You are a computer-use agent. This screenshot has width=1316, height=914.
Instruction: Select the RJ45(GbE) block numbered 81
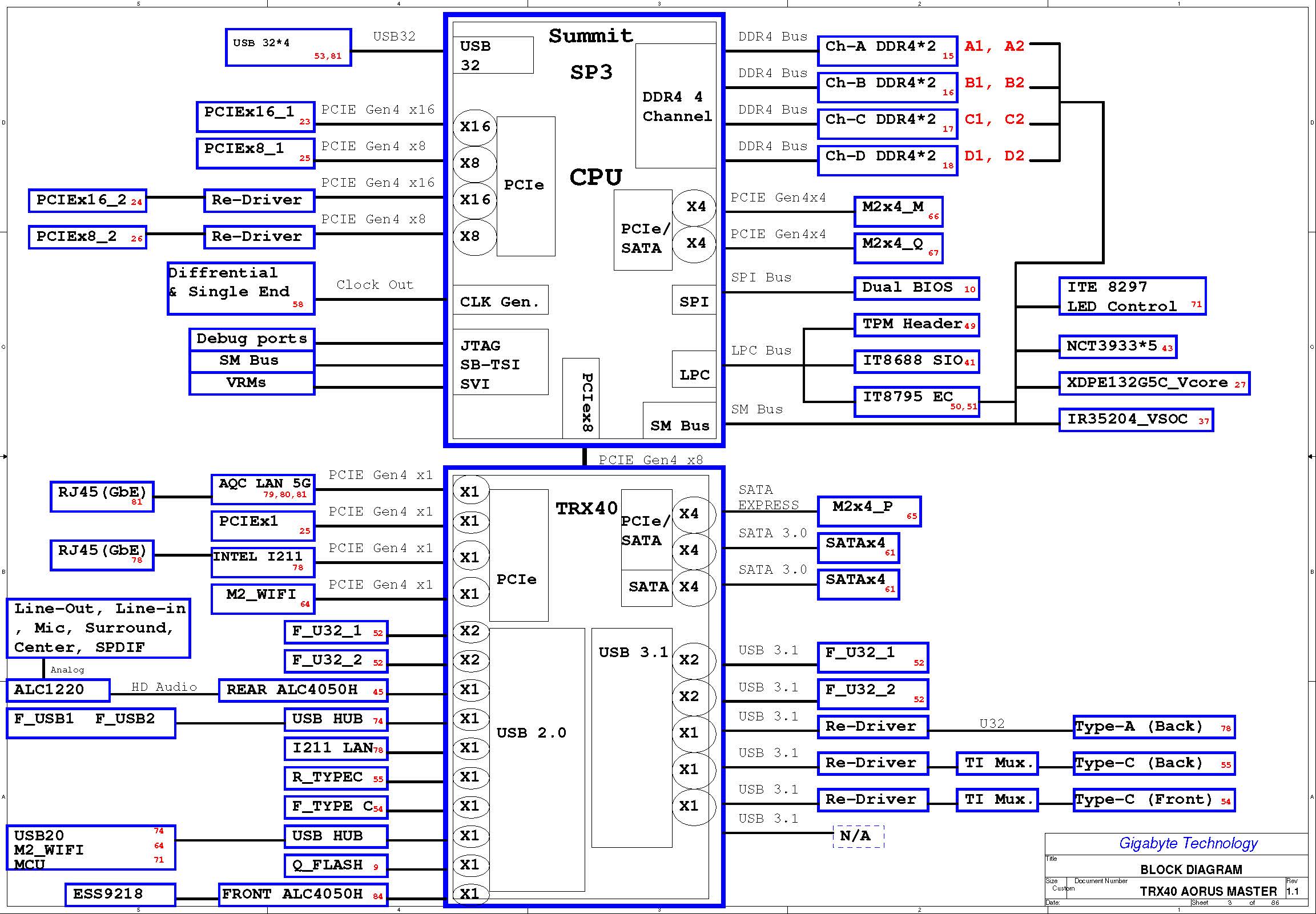(102, 497)
